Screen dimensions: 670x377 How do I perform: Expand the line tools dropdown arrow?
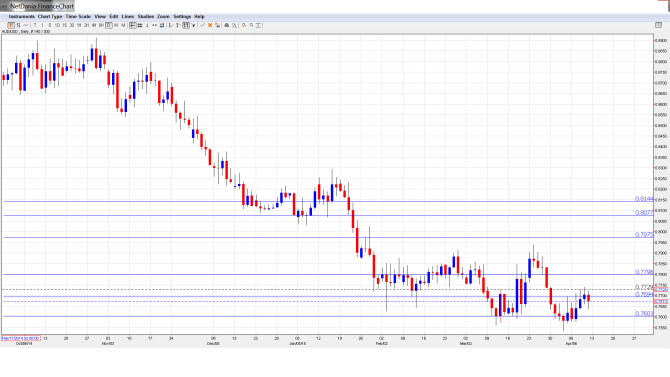193,26
